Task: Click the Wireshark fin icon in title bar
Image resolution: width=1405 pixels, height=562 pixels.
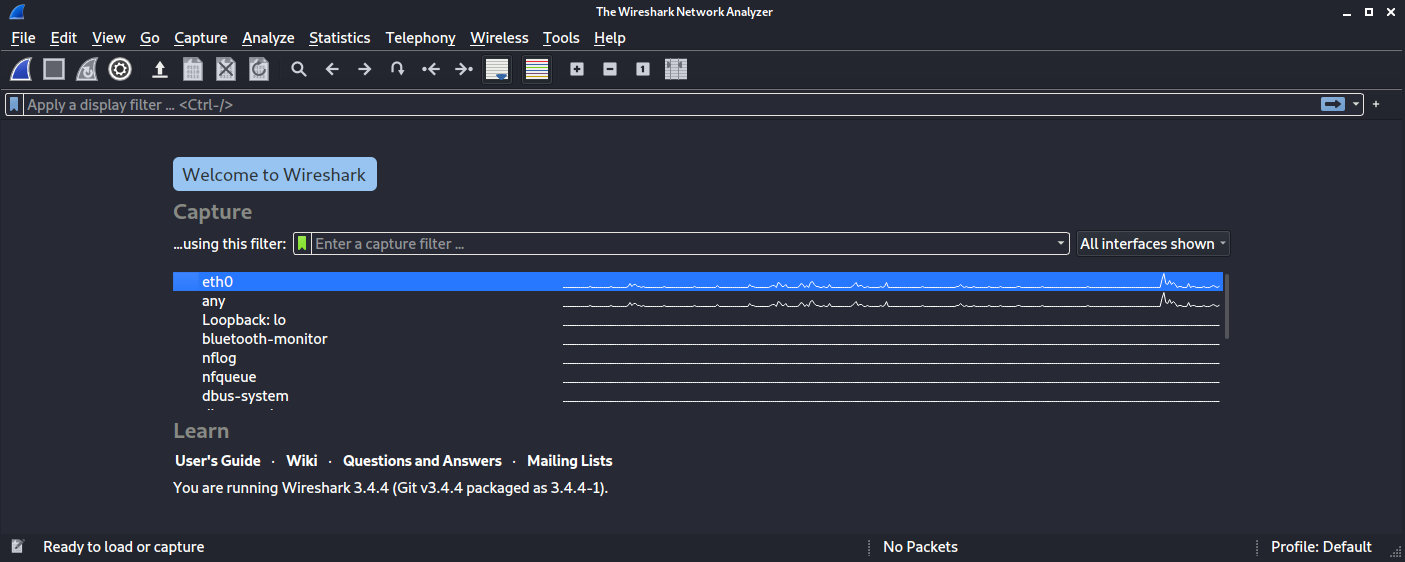Action: coord(17,12)
